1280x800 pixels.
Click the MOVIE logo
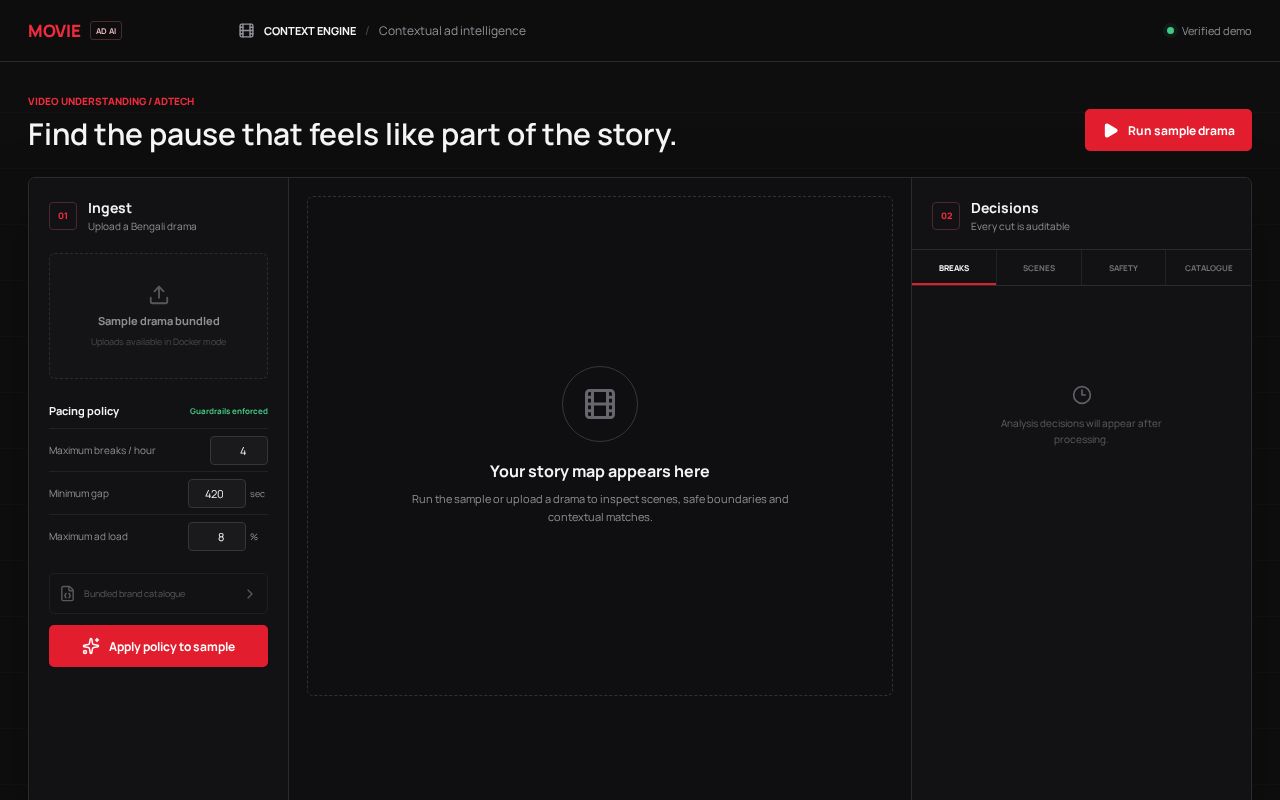[x=54, y=31]
